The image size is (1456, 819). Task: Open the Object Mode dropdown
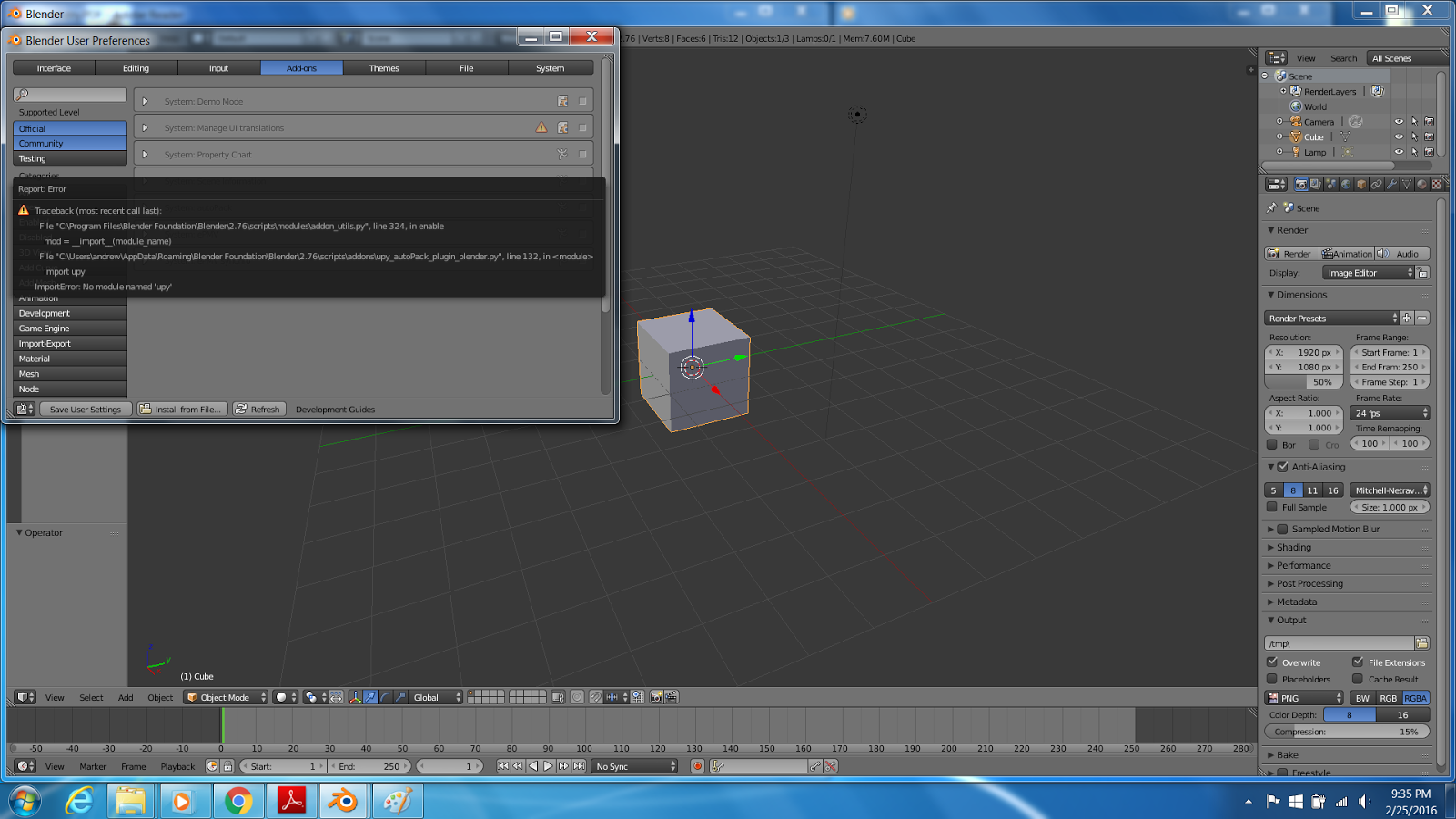(x=226, y=697)
